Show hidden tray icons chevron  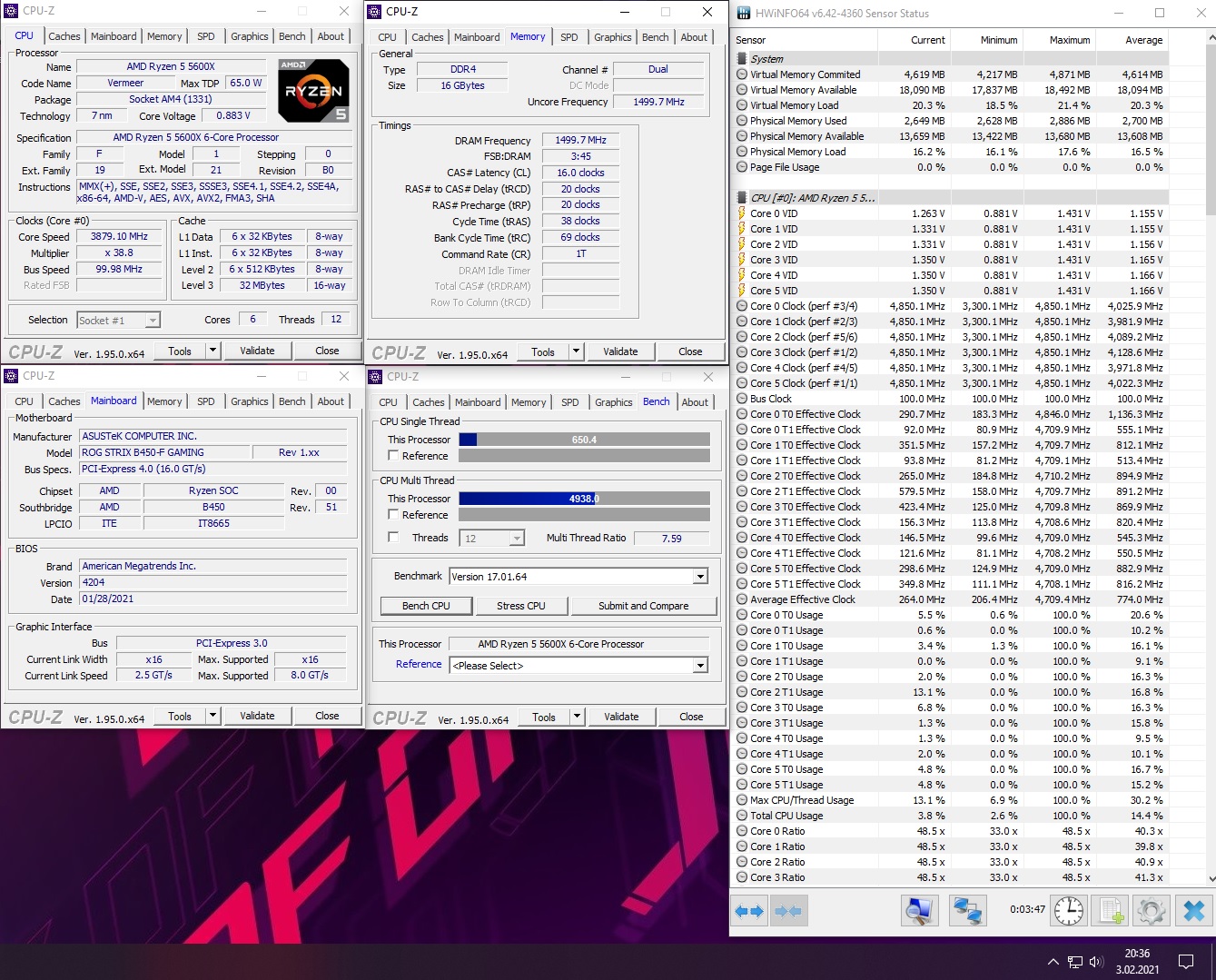pyautogui.click(x=1053, y=962)
